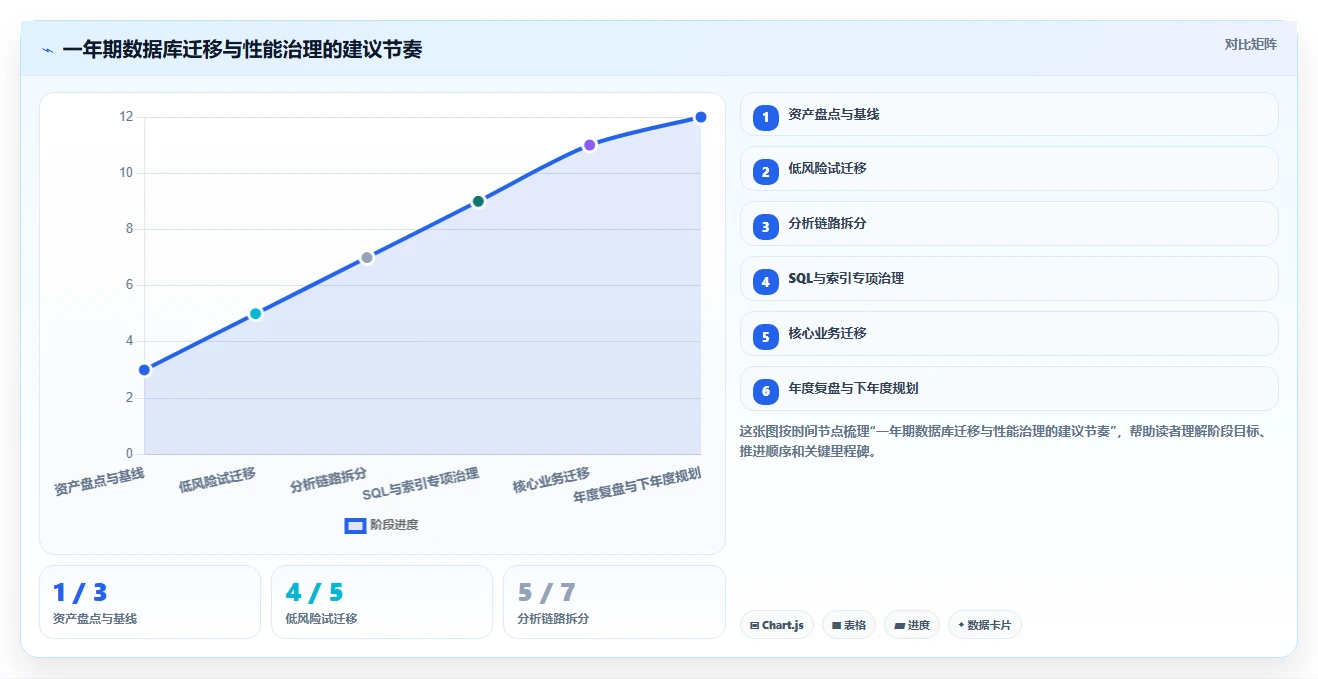Select step number 2 badge 低风险试迁移

tap(765, 172)
